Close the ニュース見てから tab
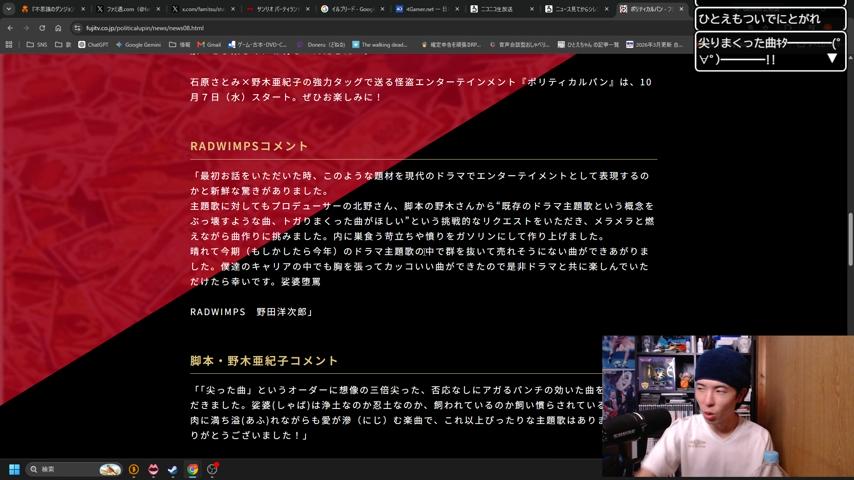This screenshot has height=480, width=854. [607, 9]
